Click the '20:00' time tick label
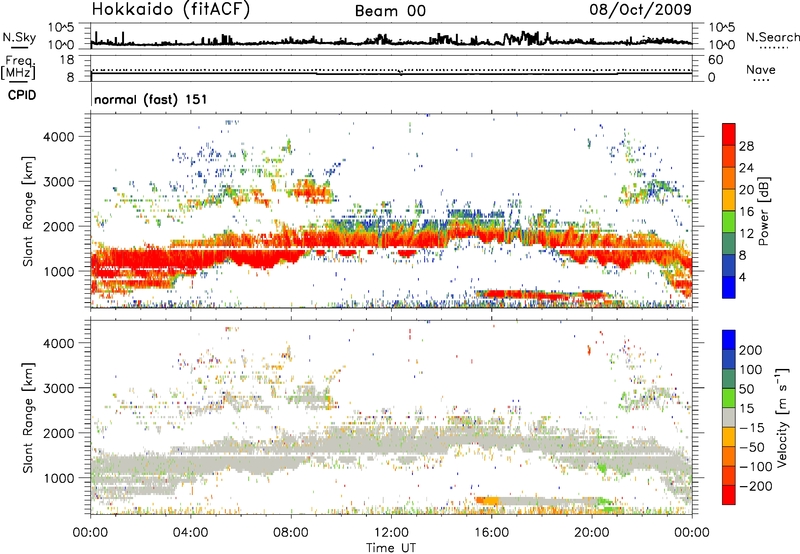 point(591,533)
